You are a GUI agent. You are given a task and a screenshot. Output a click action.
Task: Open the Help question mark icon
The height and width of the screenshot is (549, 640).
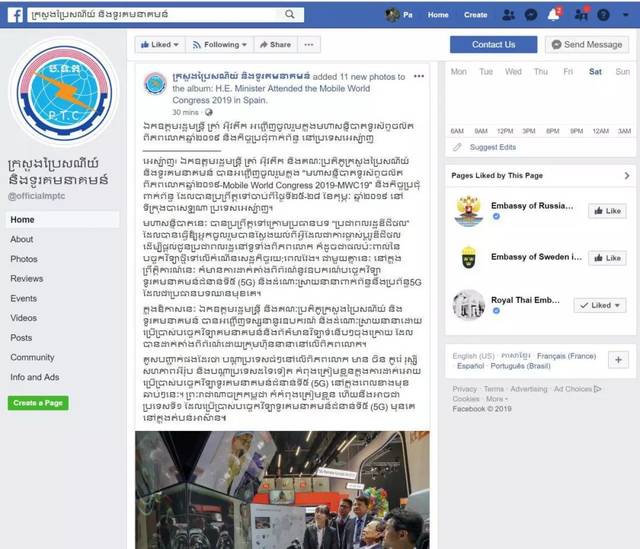(x=603, y=15)
